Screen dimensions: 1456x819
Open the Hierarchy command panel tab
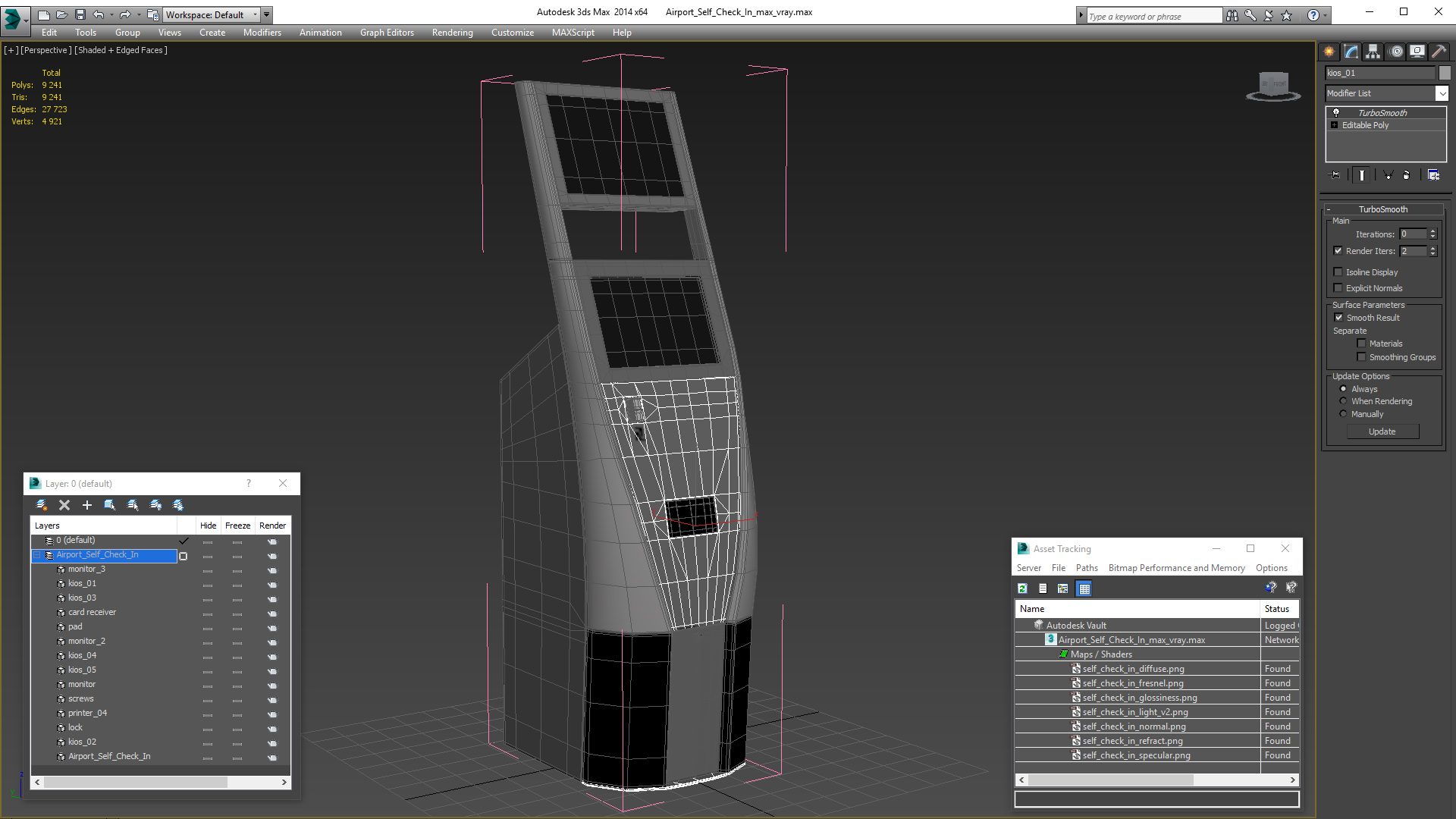[1373, 52]
